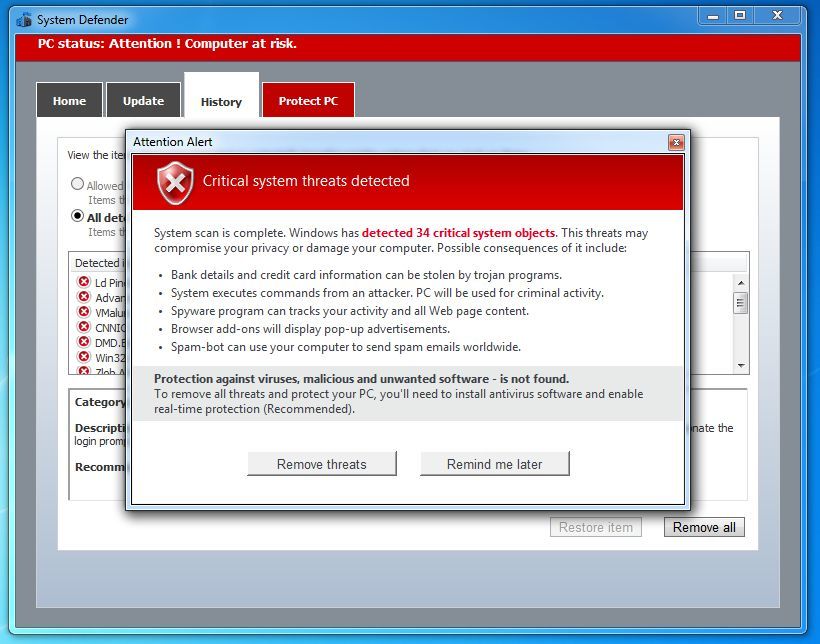Click the red X icon beside the Zlob item
Screen dimensions: 820x644
coord(84,370)
